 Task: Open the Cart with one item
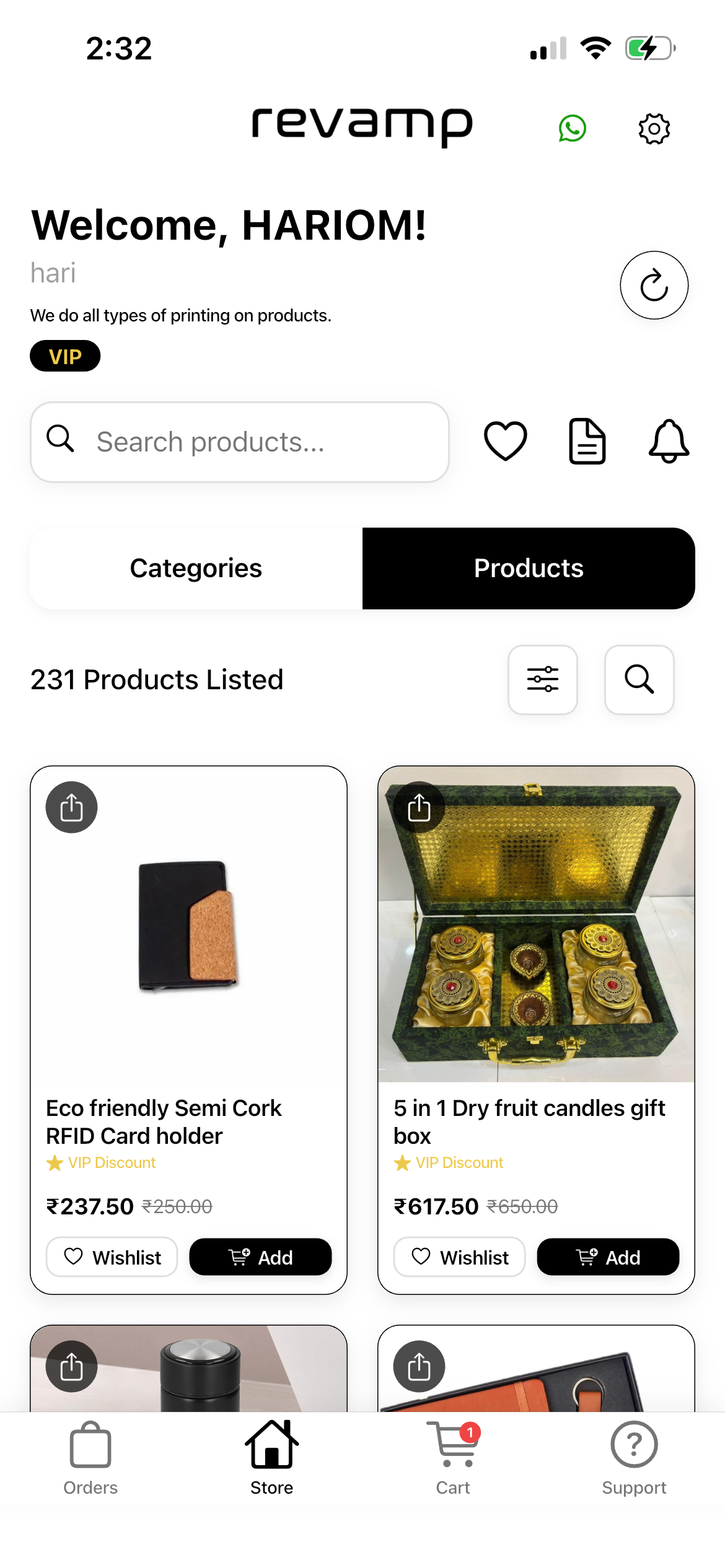point(453,1458)
